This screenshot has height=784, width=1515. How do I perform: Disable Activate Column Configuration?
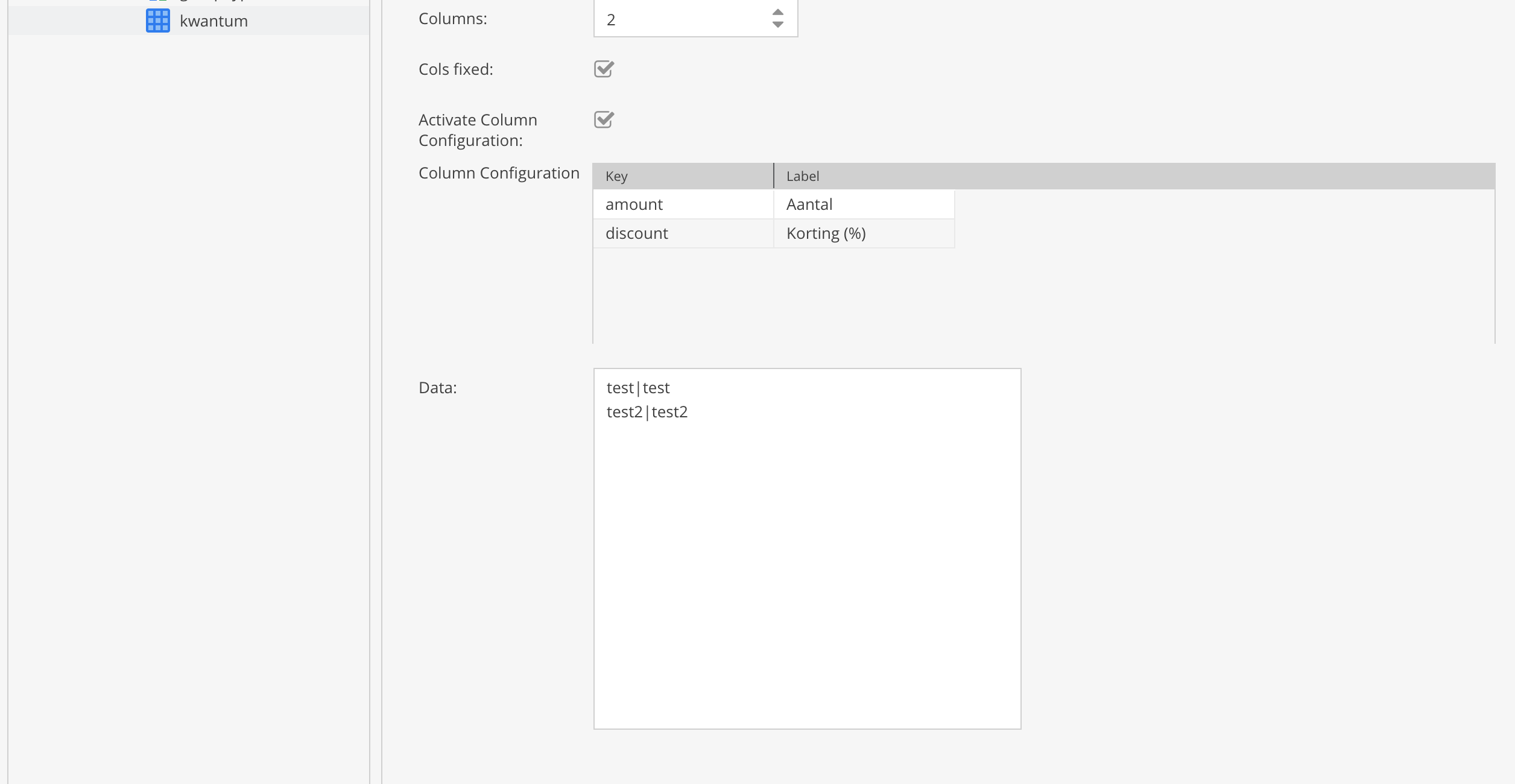[605, 119]
